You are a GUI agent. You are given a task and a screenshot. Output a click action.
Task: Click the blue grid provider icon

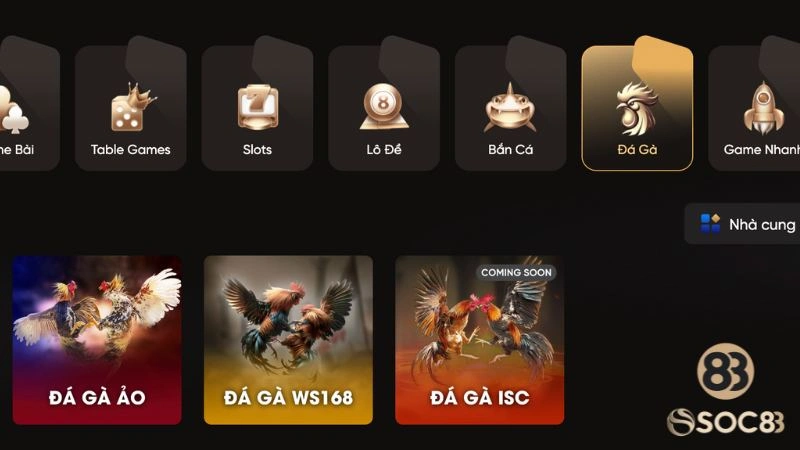click(x=710, y=223)
